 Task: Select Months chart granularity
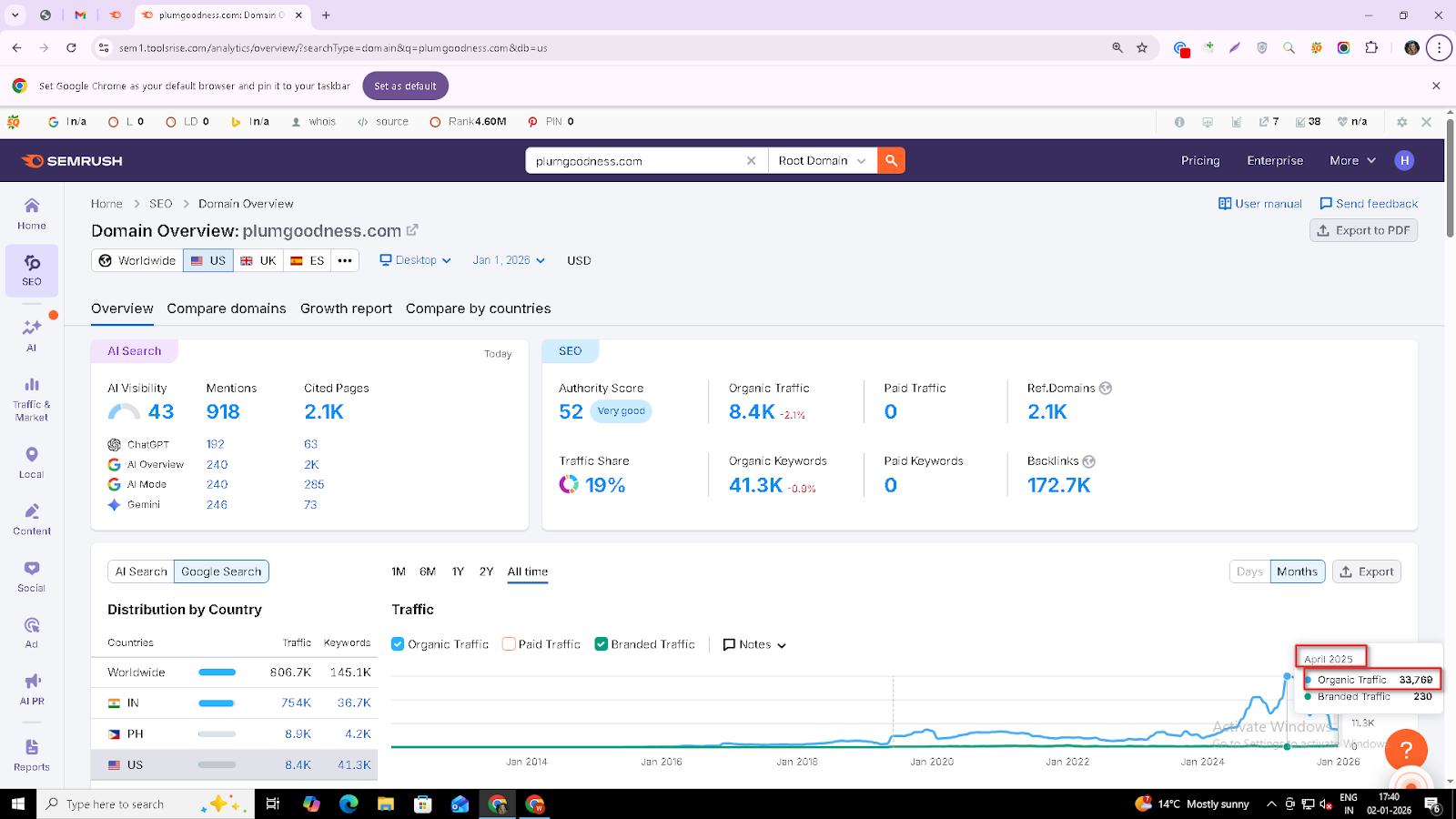coord(1297,571)
